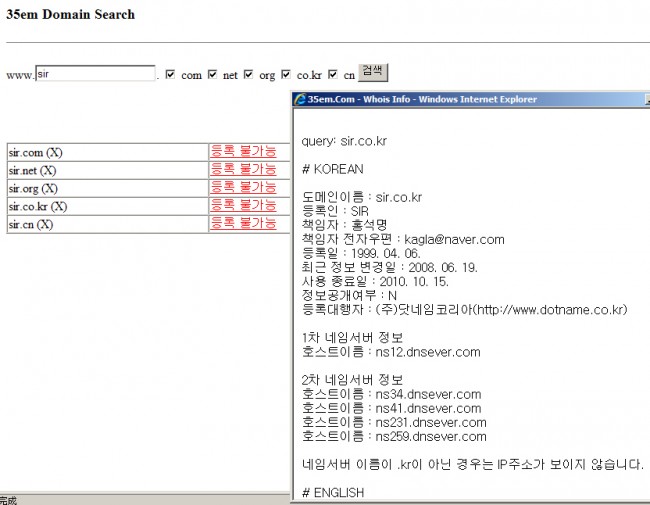Open the 등록 불가능 link for sir.com
Image resolution: width=650 pixels, height=505 pixels.
[243, 152]
